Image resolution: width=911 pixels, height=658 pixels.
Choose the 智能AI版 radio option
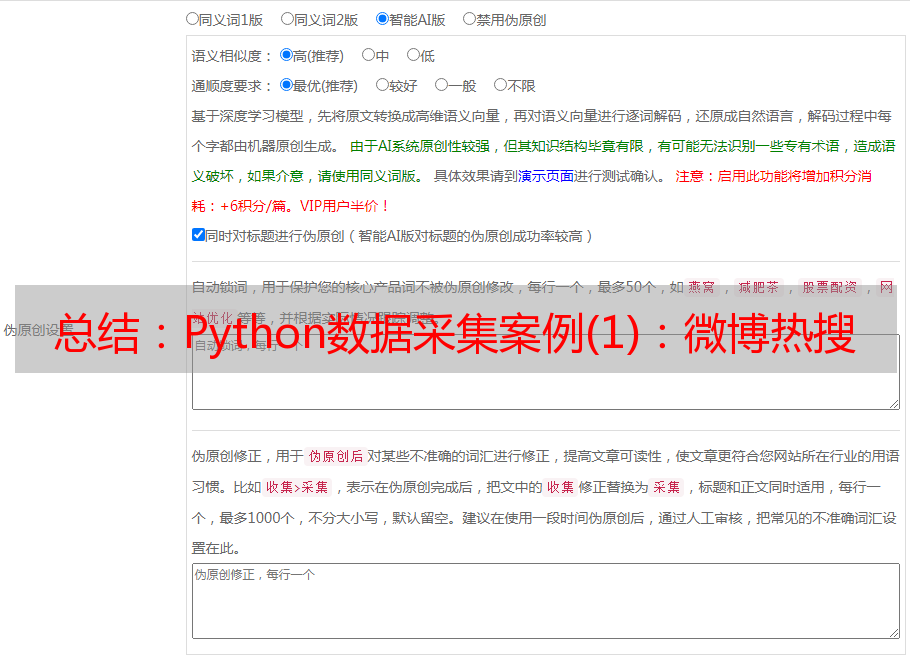click(x=382, y=19)
